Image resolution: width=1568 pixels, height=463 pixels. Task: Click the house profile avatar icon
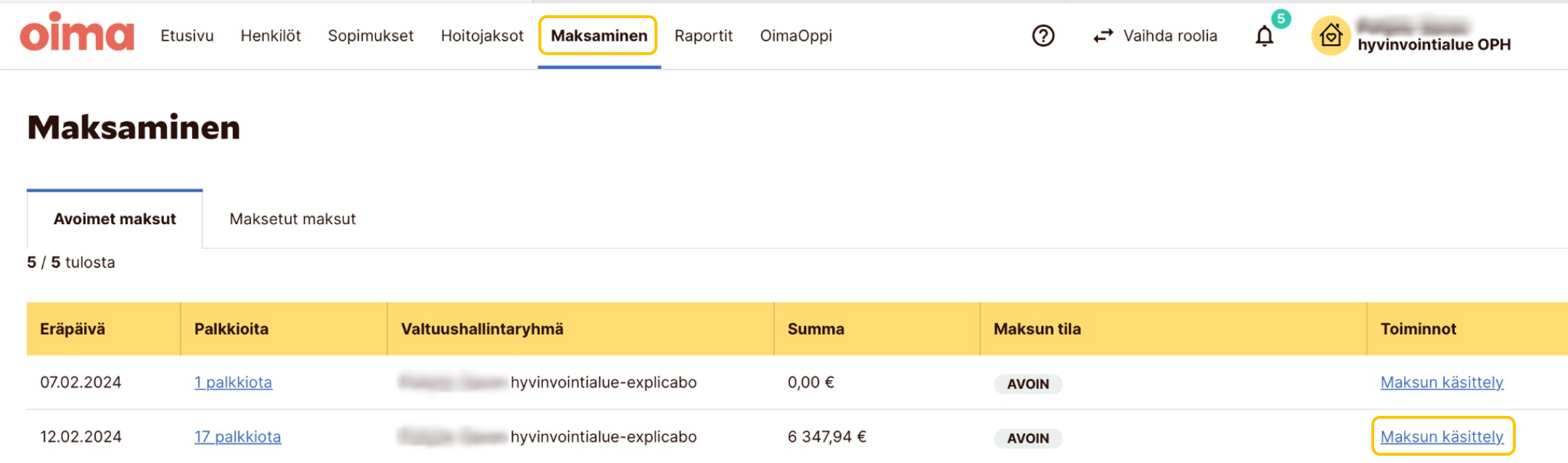(x=1331, y=36)
